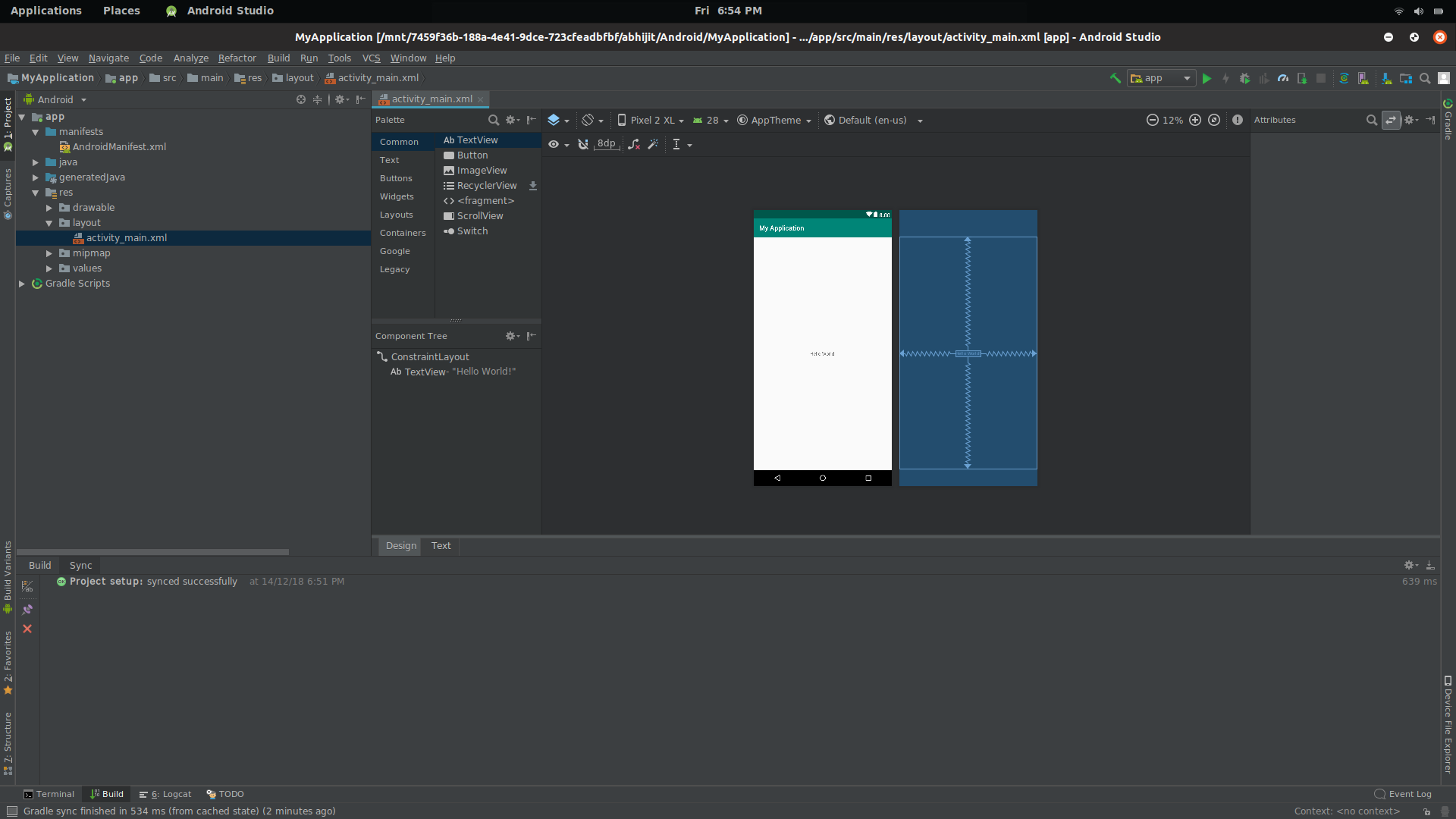Switch to the Text editor tab
1456x819 pixels.
click(x=441, y=545)
